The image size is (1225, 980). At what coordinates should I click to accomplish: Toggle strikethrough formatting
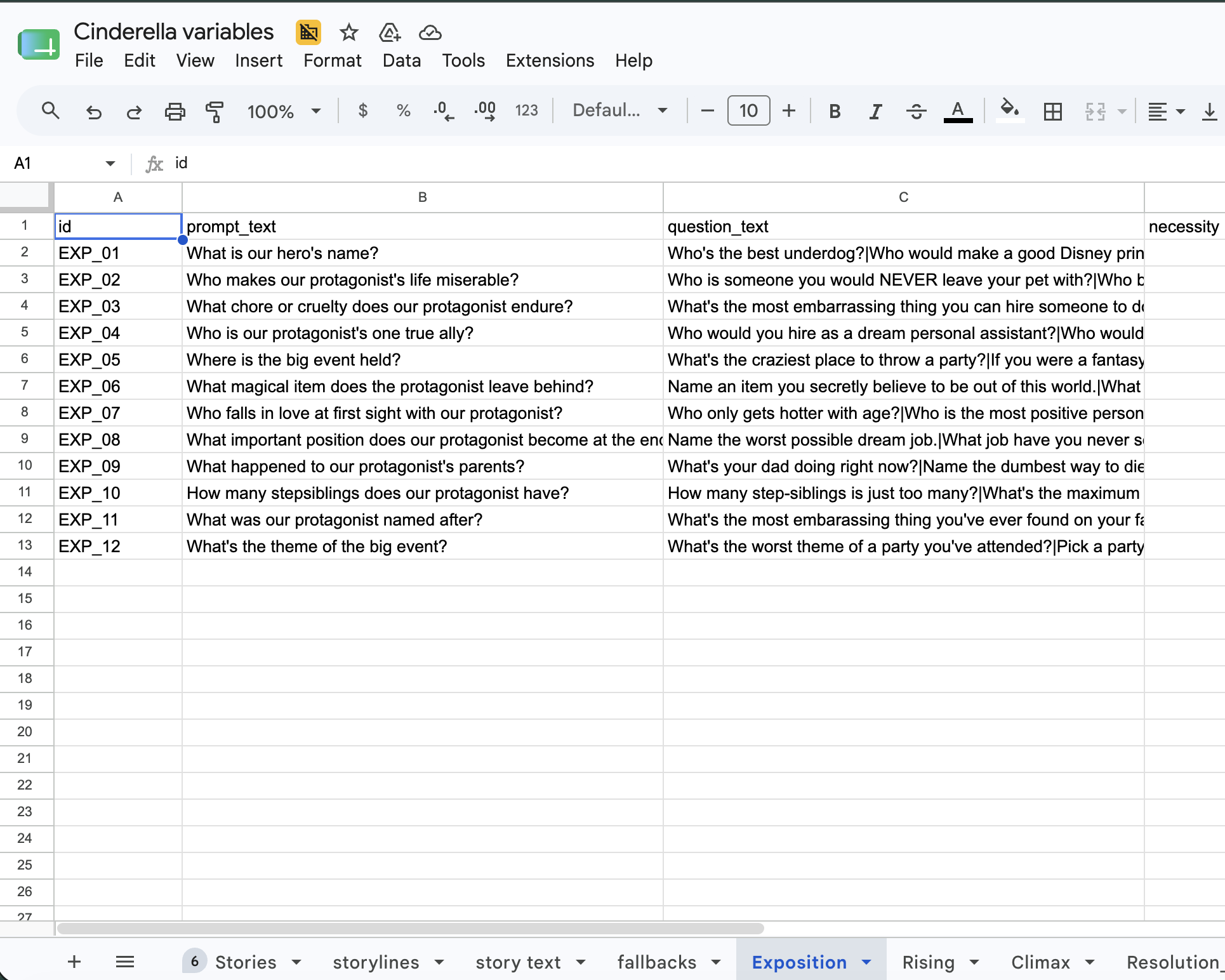click(x=916, y=112)
